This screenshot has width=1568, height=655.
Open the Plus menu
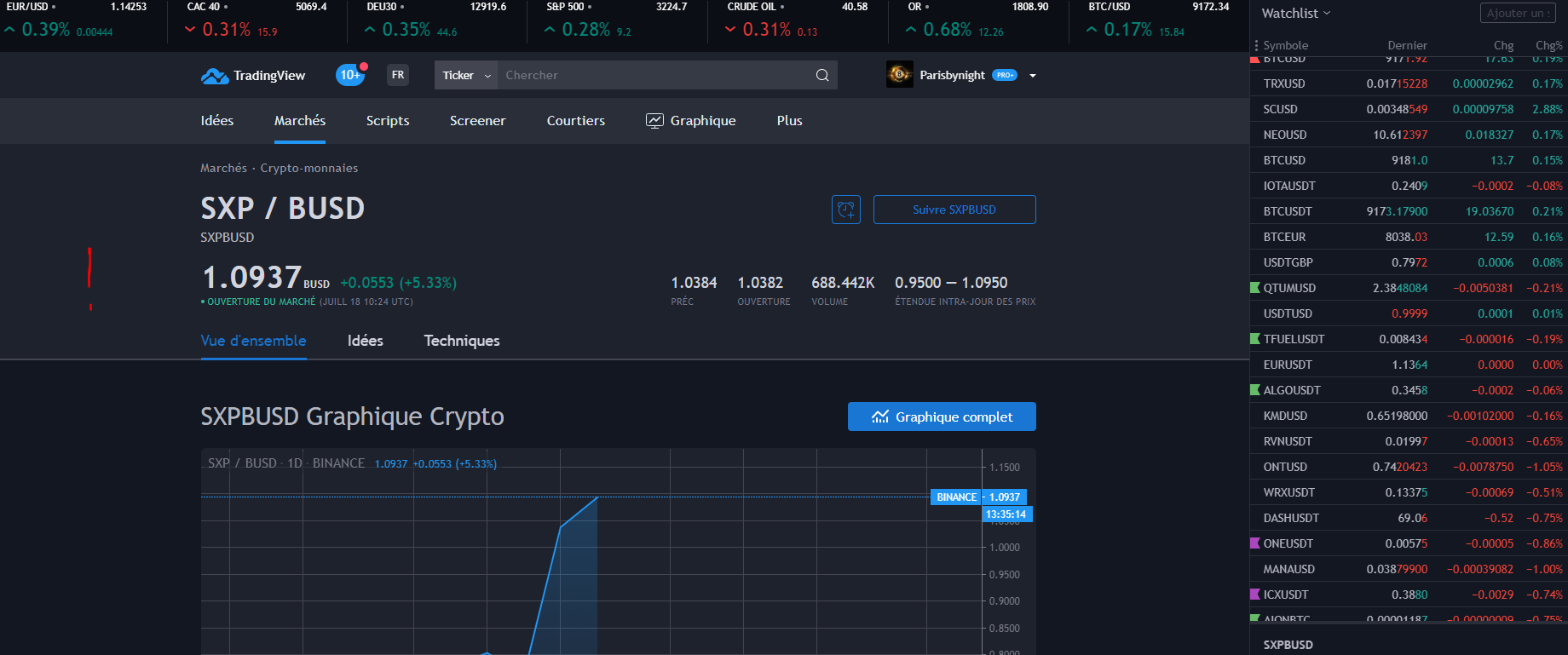click(x=790, y=121)
